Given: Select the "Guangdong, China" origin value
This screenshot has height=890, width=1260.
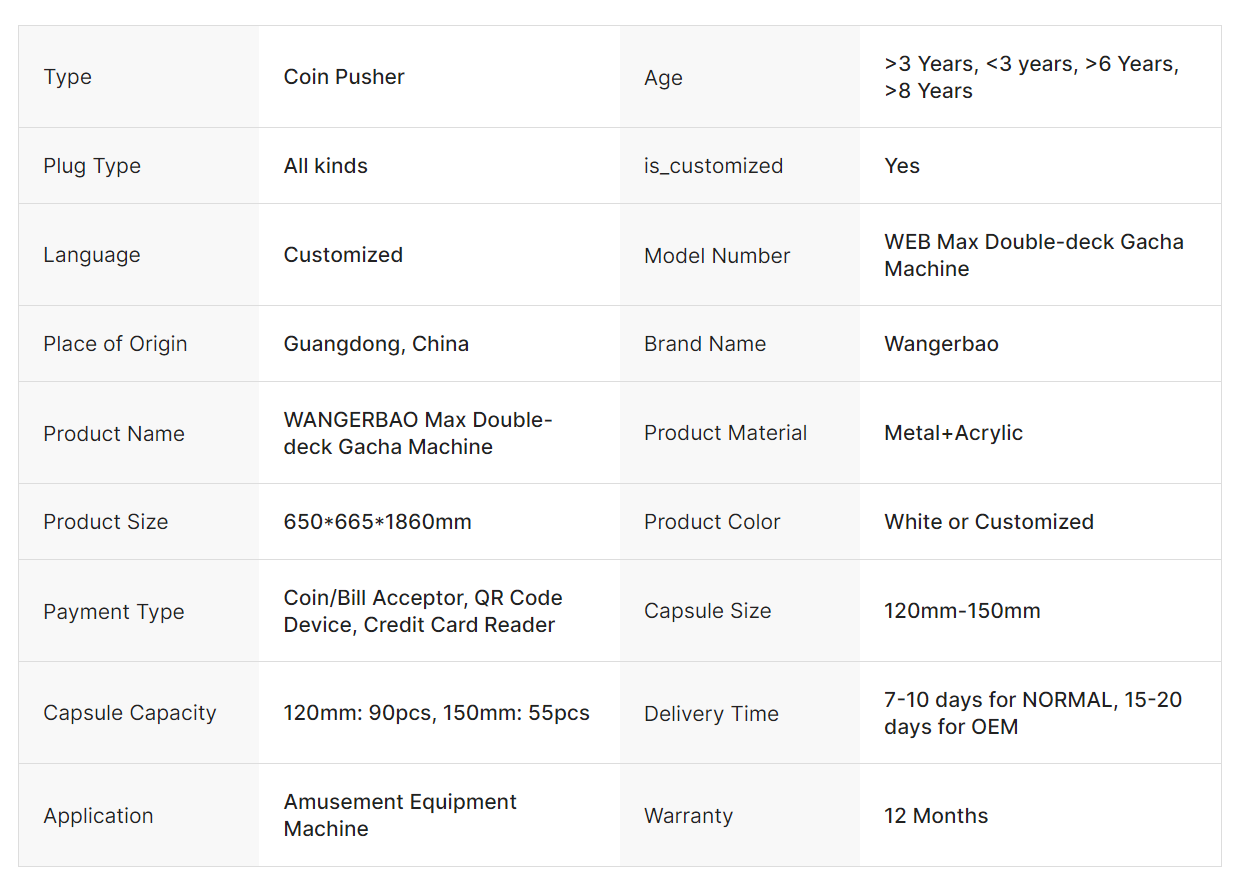Looking at the screenshot, I should (x=376, y=344).
